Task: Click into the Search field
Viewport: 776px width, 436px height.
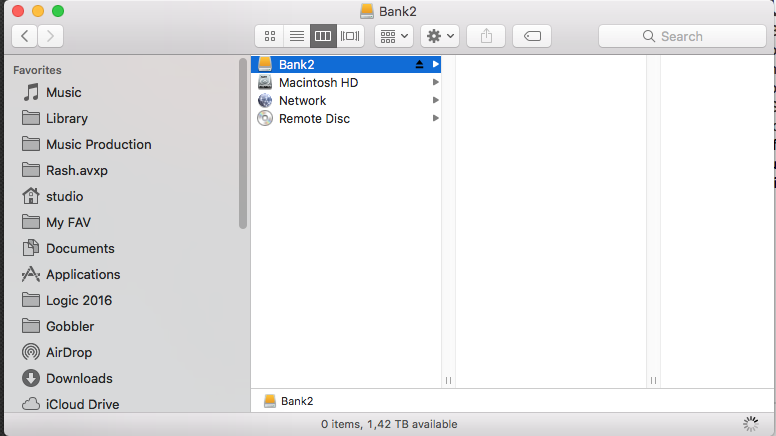Action: pos(682,36)
